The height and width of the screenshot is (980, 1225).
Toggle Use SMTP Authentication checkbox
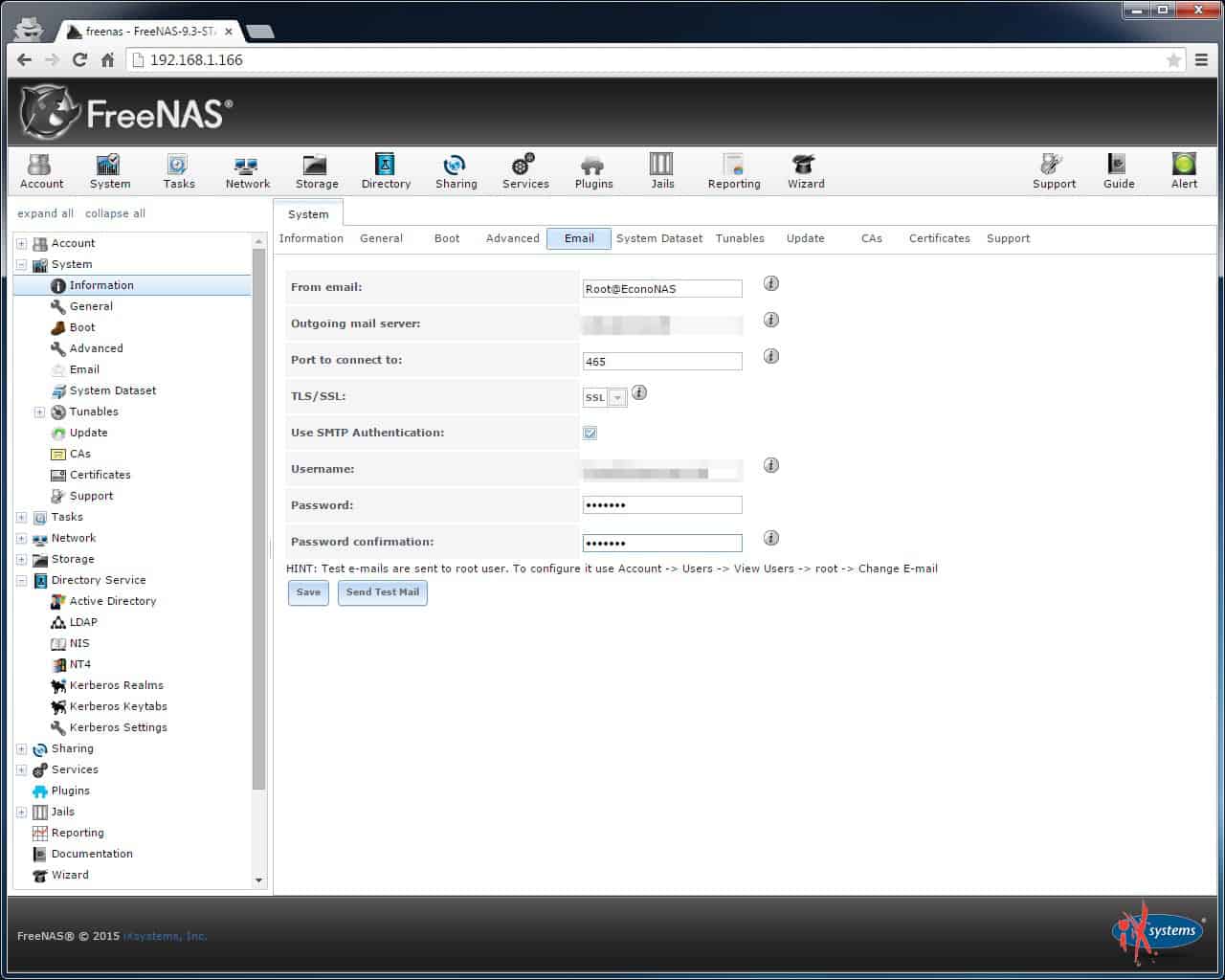(x=590, y=433)
